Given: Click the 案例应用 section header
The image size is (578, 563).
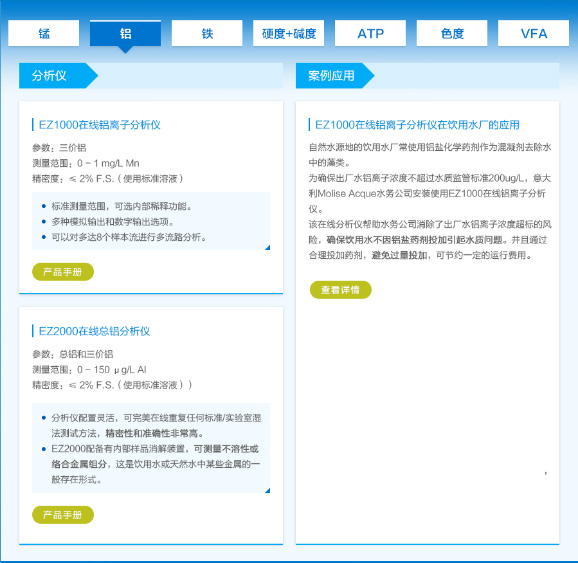Looking at the screenshot, I should (335, 76).
